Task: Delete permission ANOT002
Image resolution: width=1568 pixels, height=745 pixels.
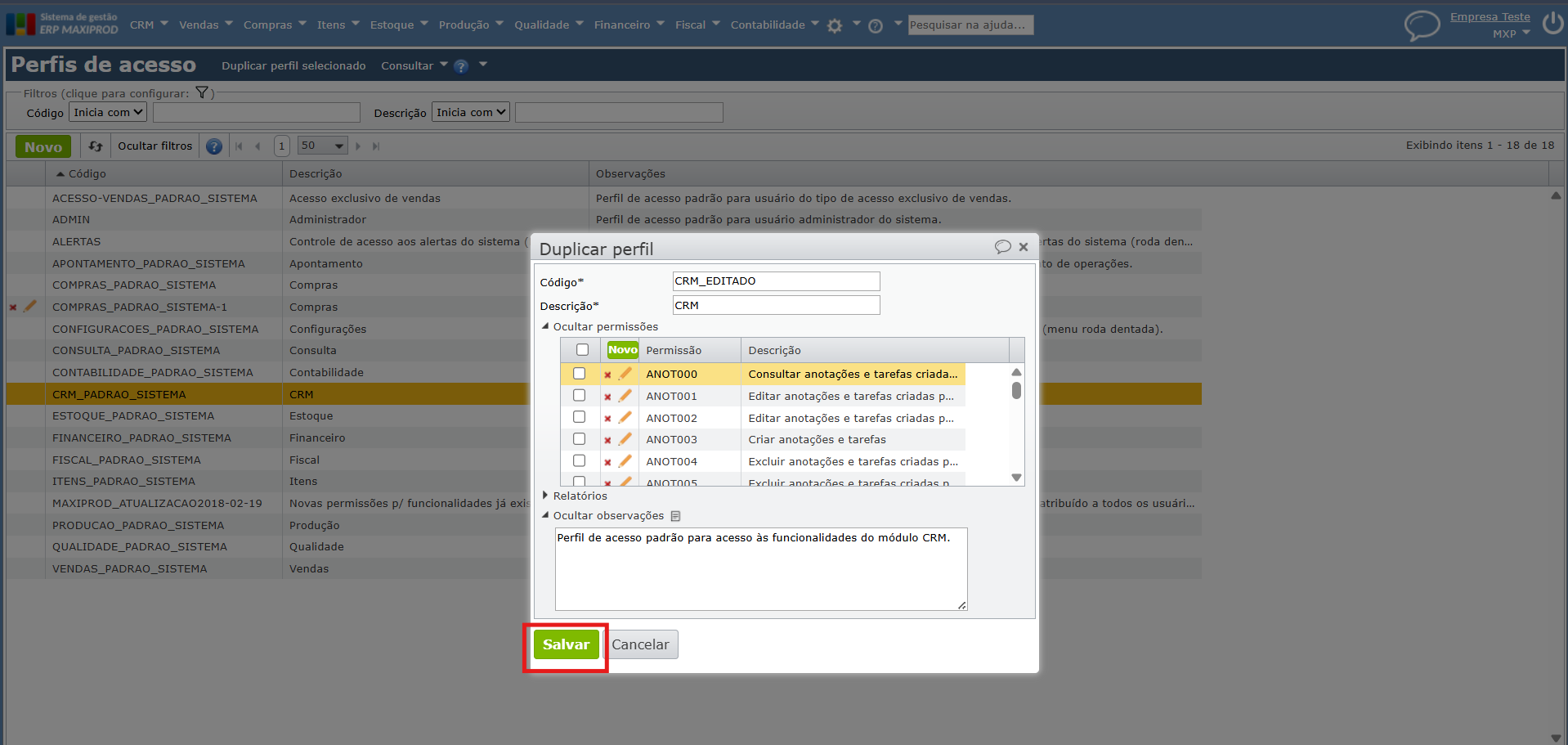Action: (x=607, y=419)
